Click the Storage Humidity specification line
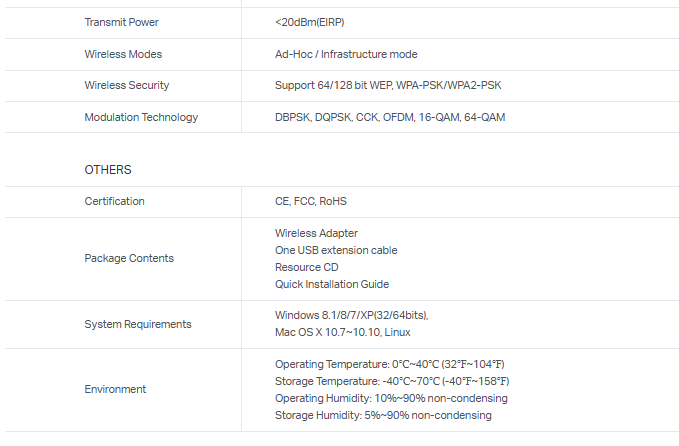The height and width of the screenshot is (446, 679). pos(383,415)
